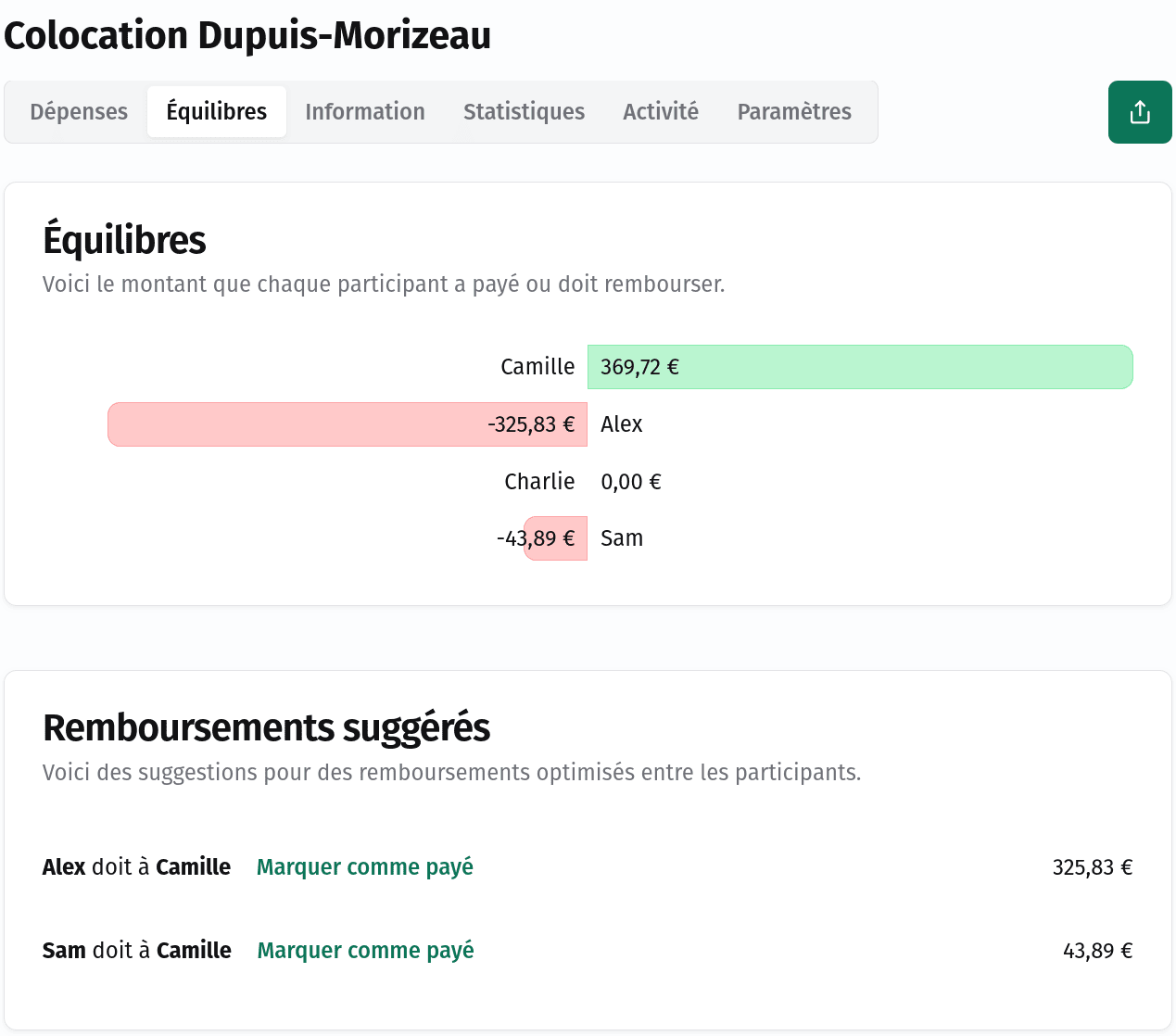
Task: Click the 325,83 € reimbursement amount
Action: [1092, 867]
